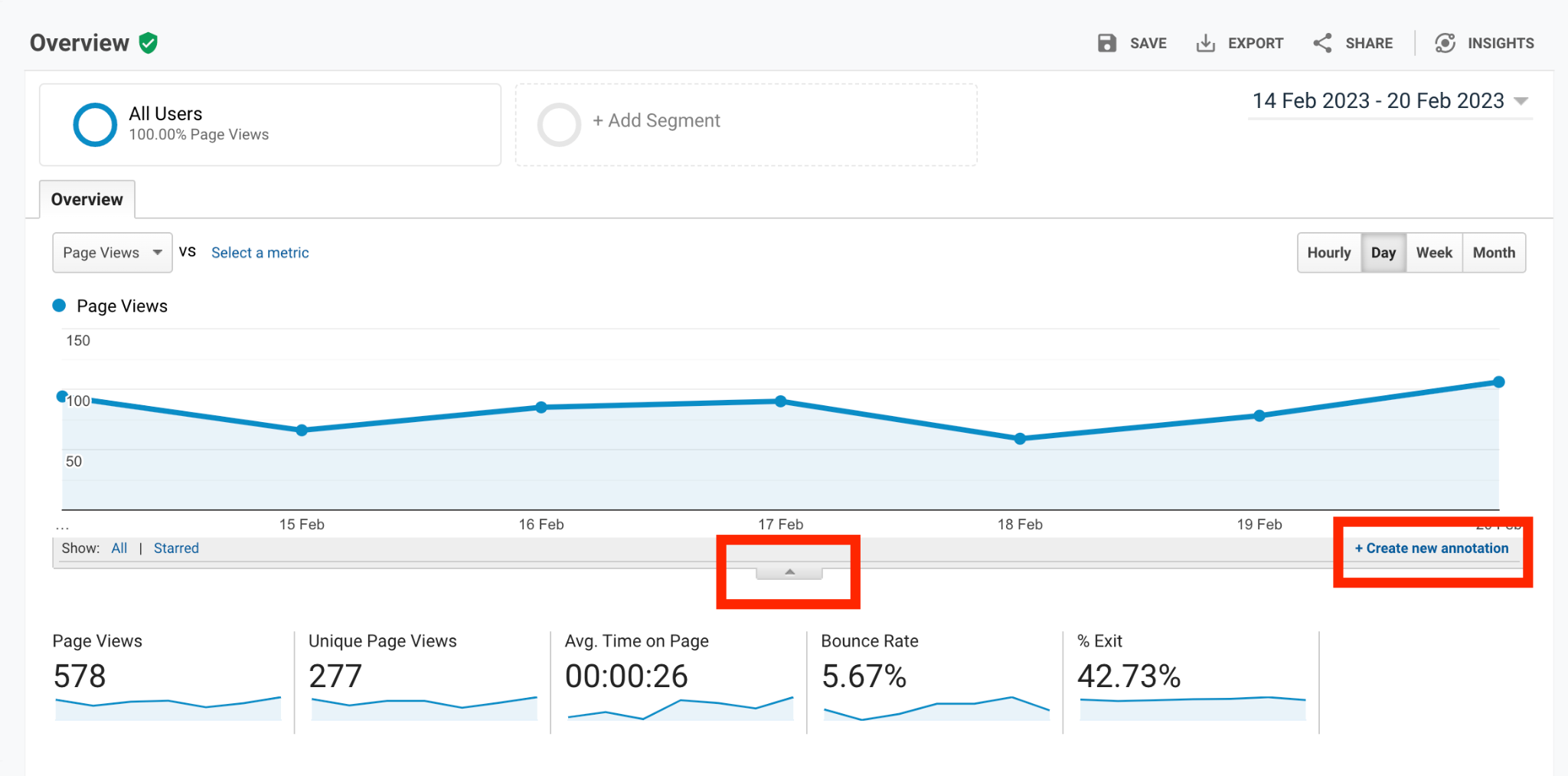
Task: Click the Share icon
Action: coord(1322,43)
